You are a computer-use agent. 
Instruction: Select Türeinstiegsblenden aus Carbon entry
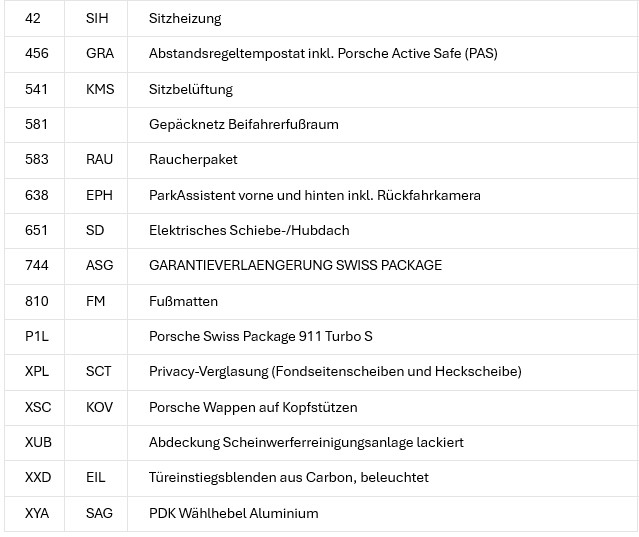(289, 477)
